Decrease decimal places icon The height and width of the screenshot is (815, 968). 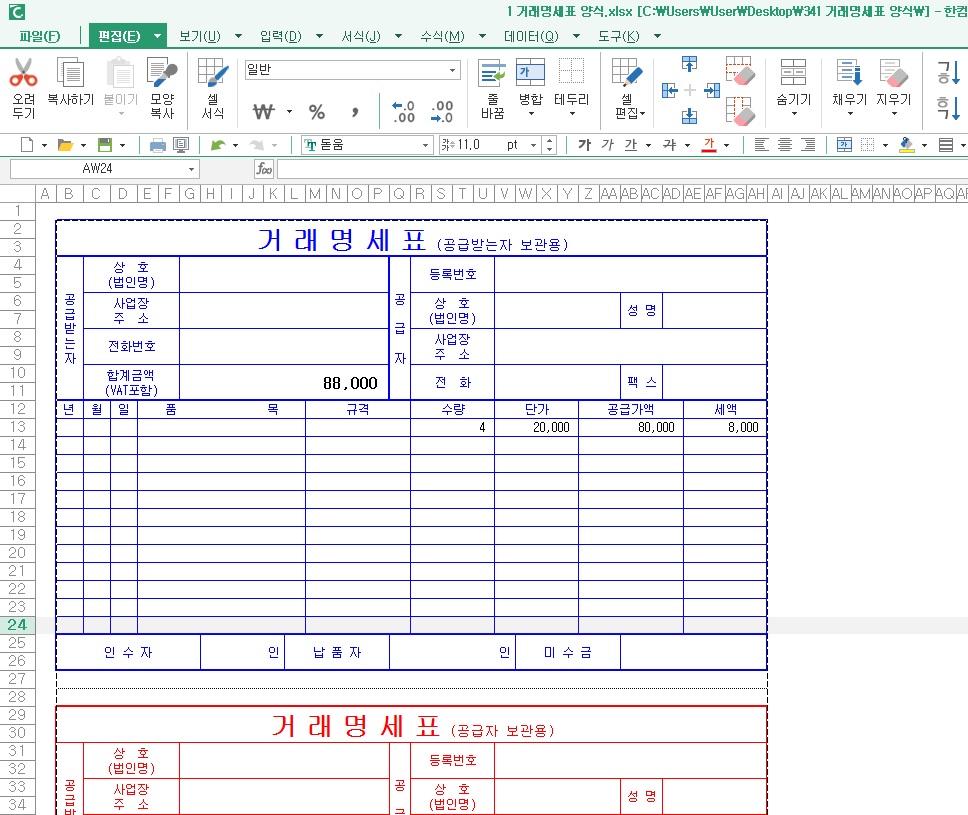(442, 112)
